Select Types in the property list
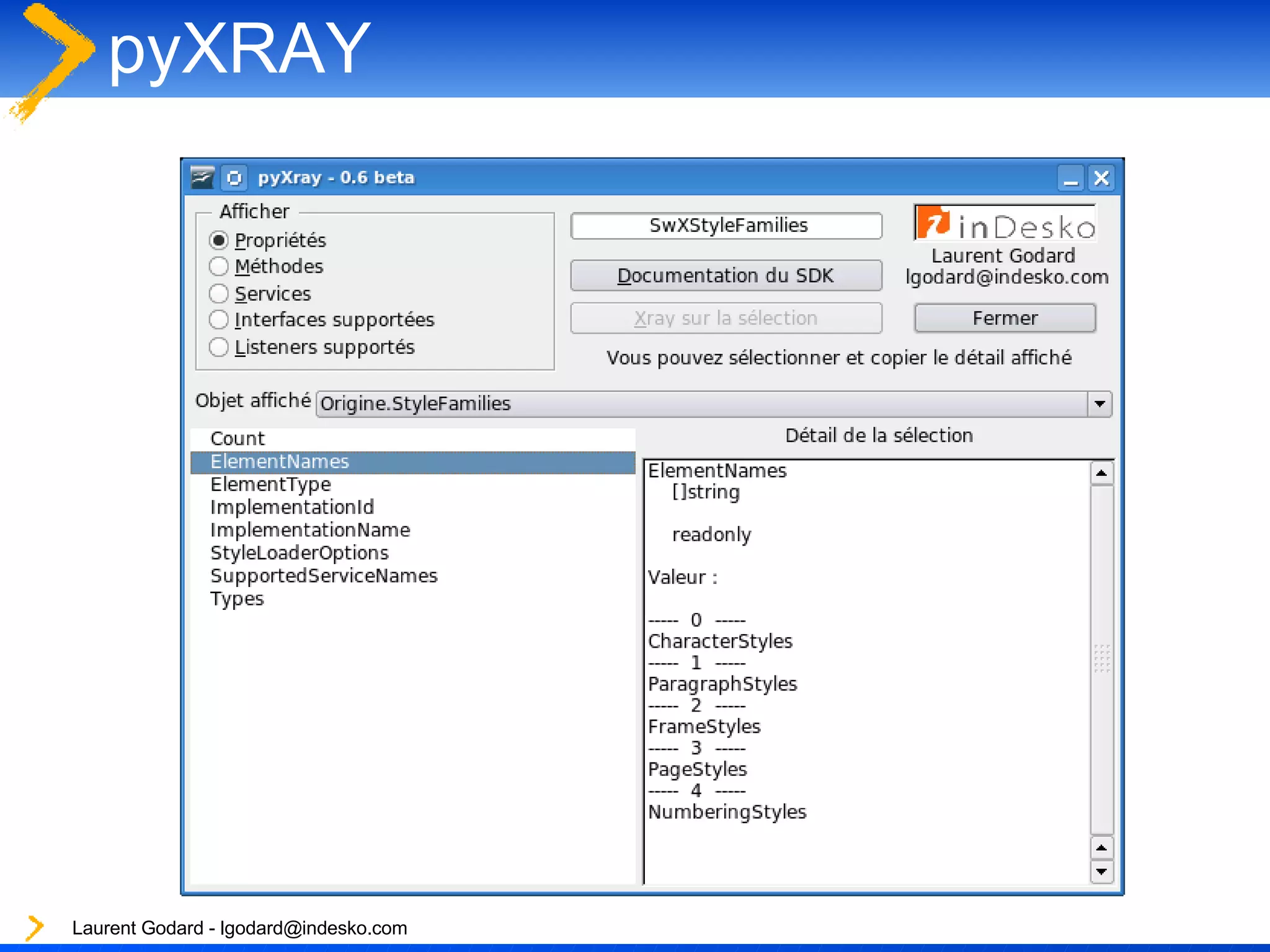The image size is (1270, 952). tap(413, 599)
